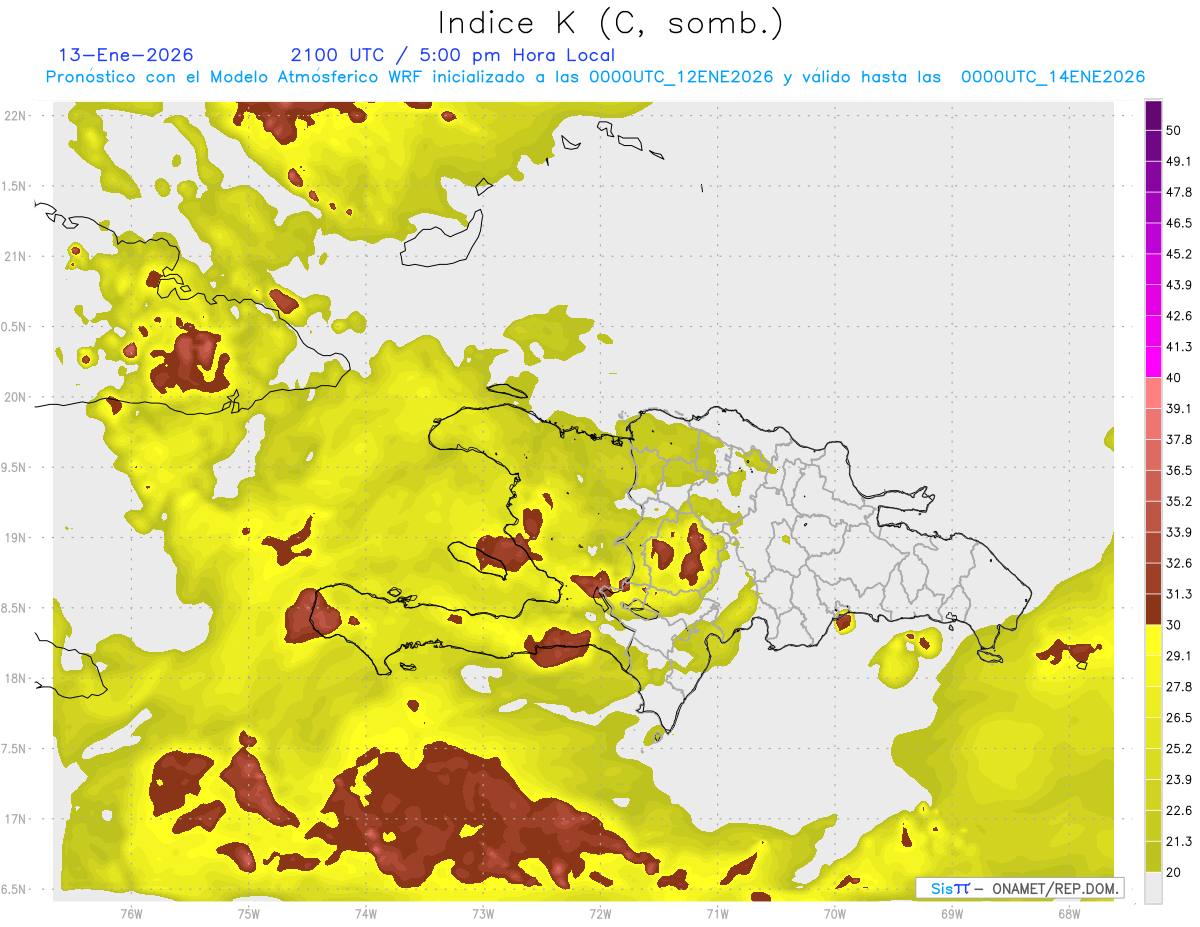This screenshot has width=1200, height=927.
Task: Click the legend value "50"
Action: 1174,131
